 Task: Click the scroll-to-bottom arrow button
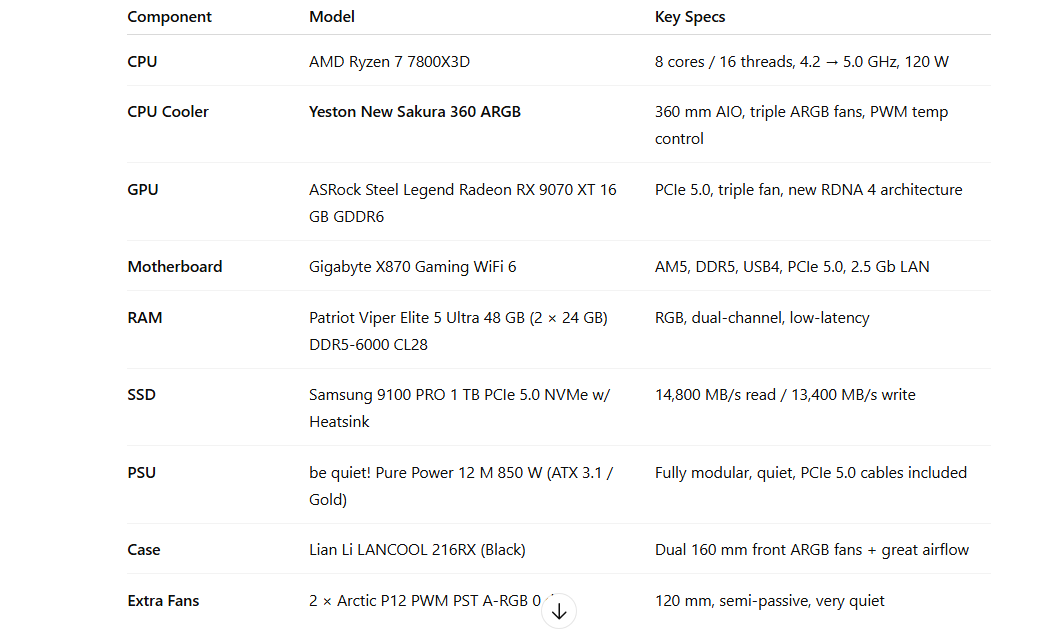(559, 610)
